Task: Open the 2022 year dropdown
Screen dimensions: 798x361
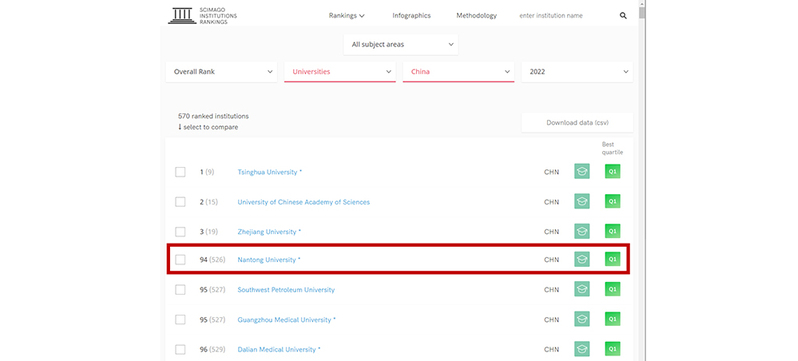Action: point(577,72)
